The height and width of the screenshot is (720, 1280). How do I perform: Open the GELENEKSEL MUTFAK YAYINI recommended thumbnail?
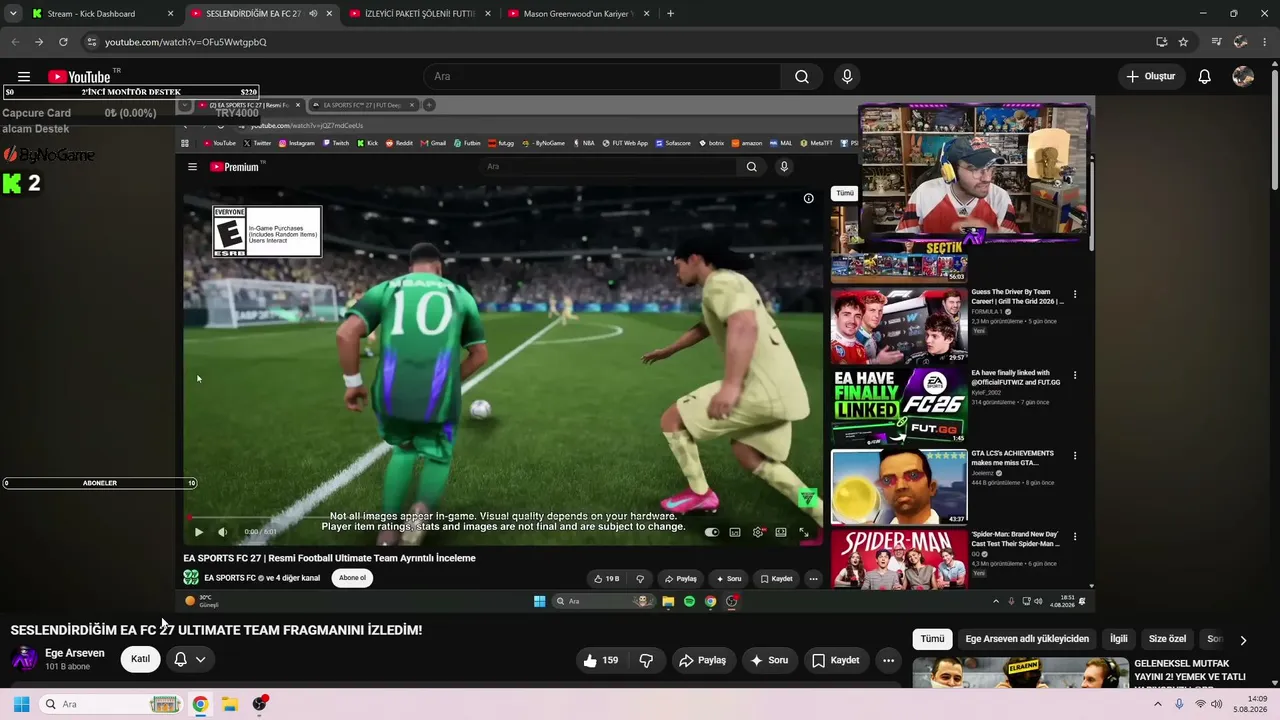click(1021, 672)
